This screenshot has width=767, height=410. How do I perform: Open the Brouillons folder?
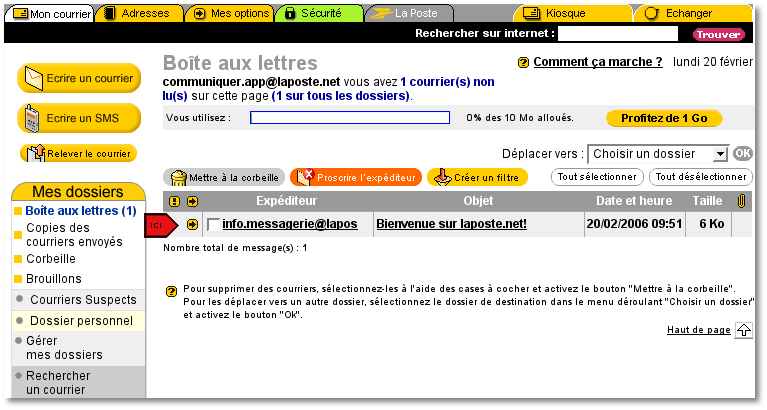tap(54, 279)
